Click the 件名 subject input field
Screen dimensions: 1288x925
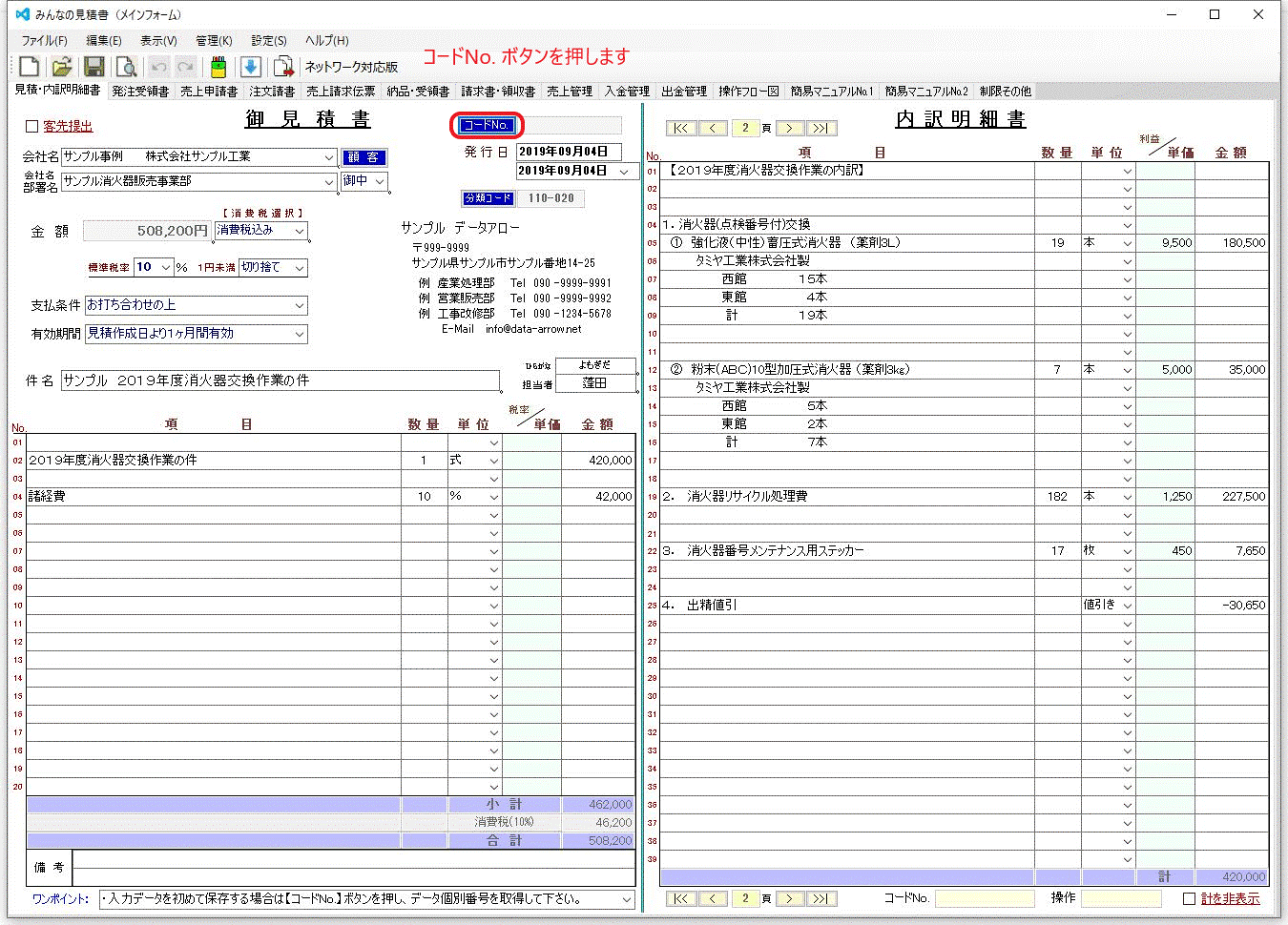(280, 380)
